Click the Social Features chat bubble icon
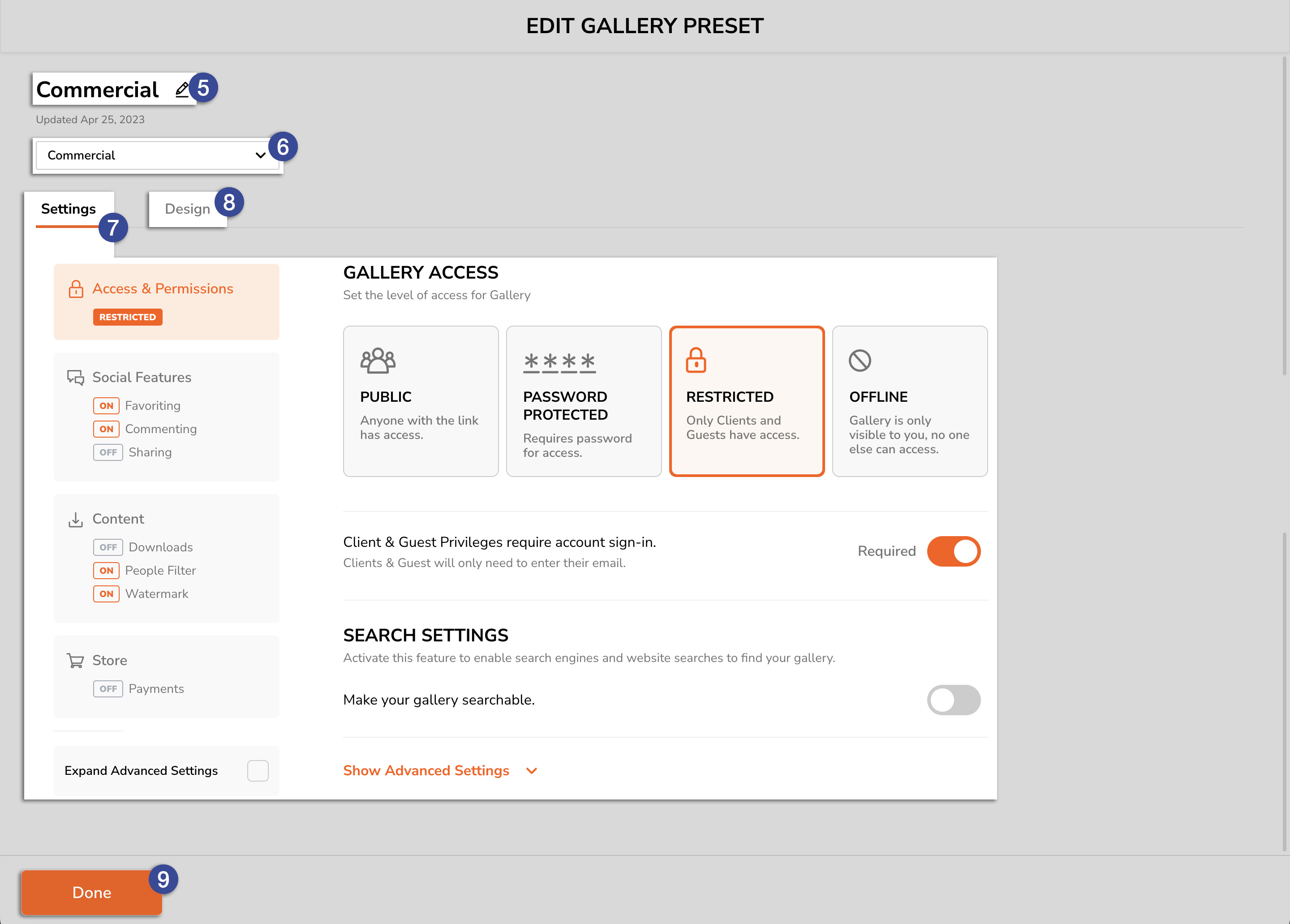 tap(76, 378)
